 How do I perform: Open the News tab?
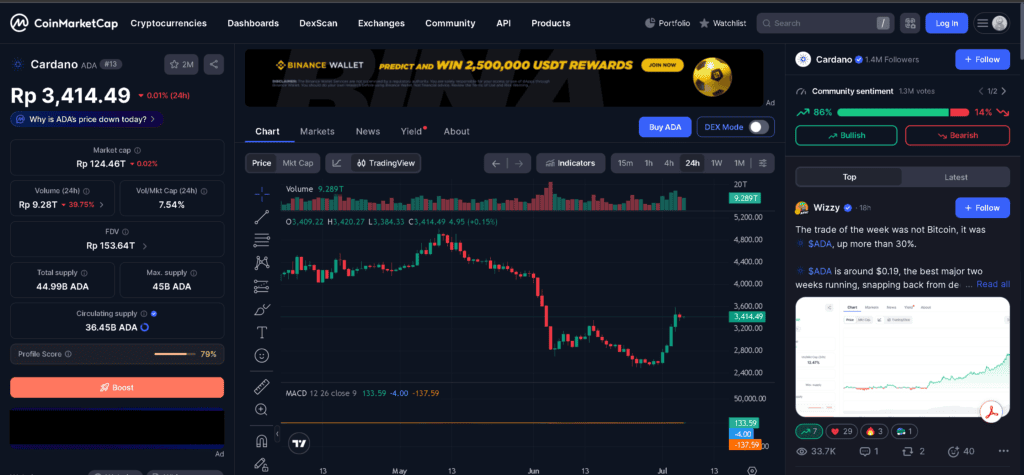click(x=368, y=131)
